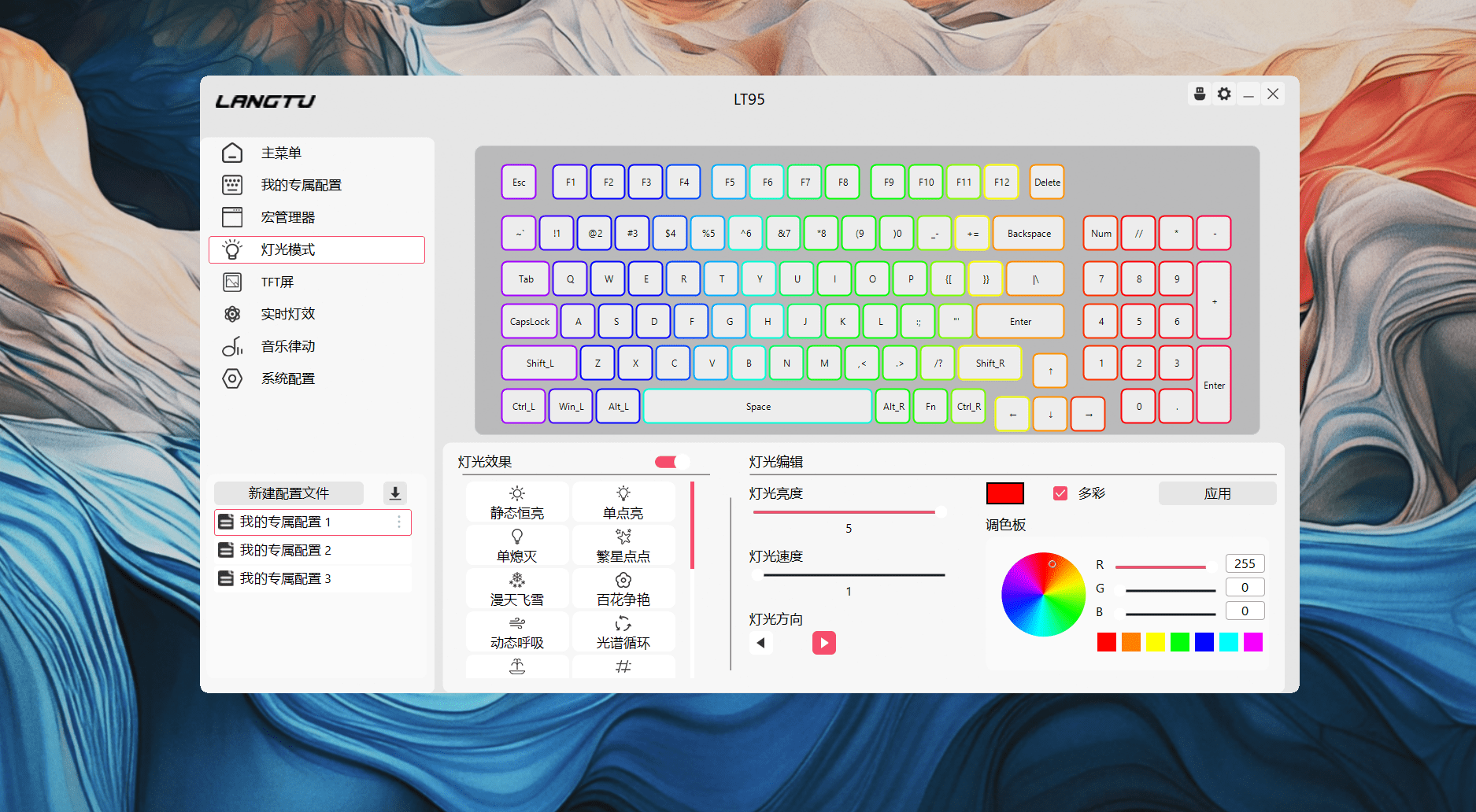Choose the 单点亮 single-key light effect
1476x812 pixels.
point(623,503)
